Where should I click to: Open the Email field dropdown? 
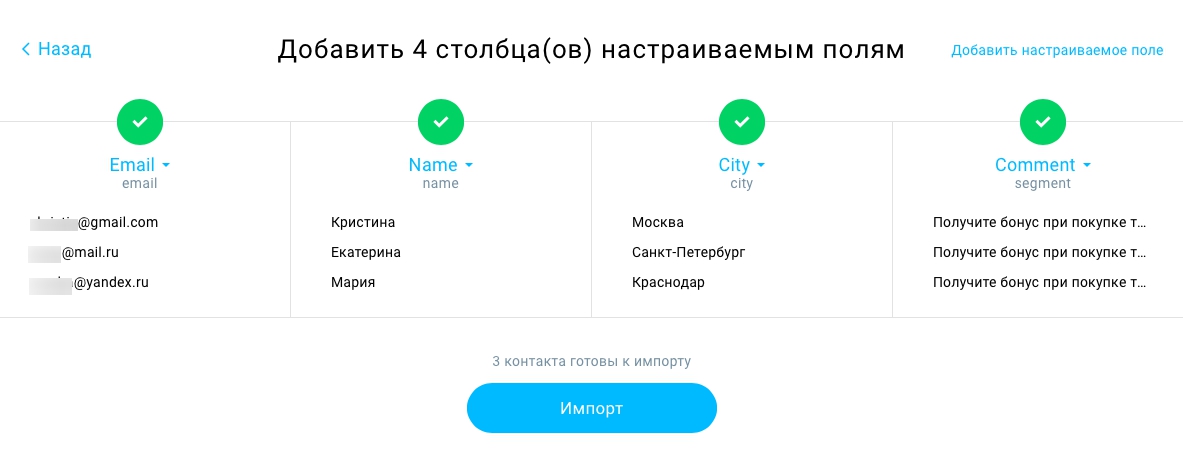(140, 164)
